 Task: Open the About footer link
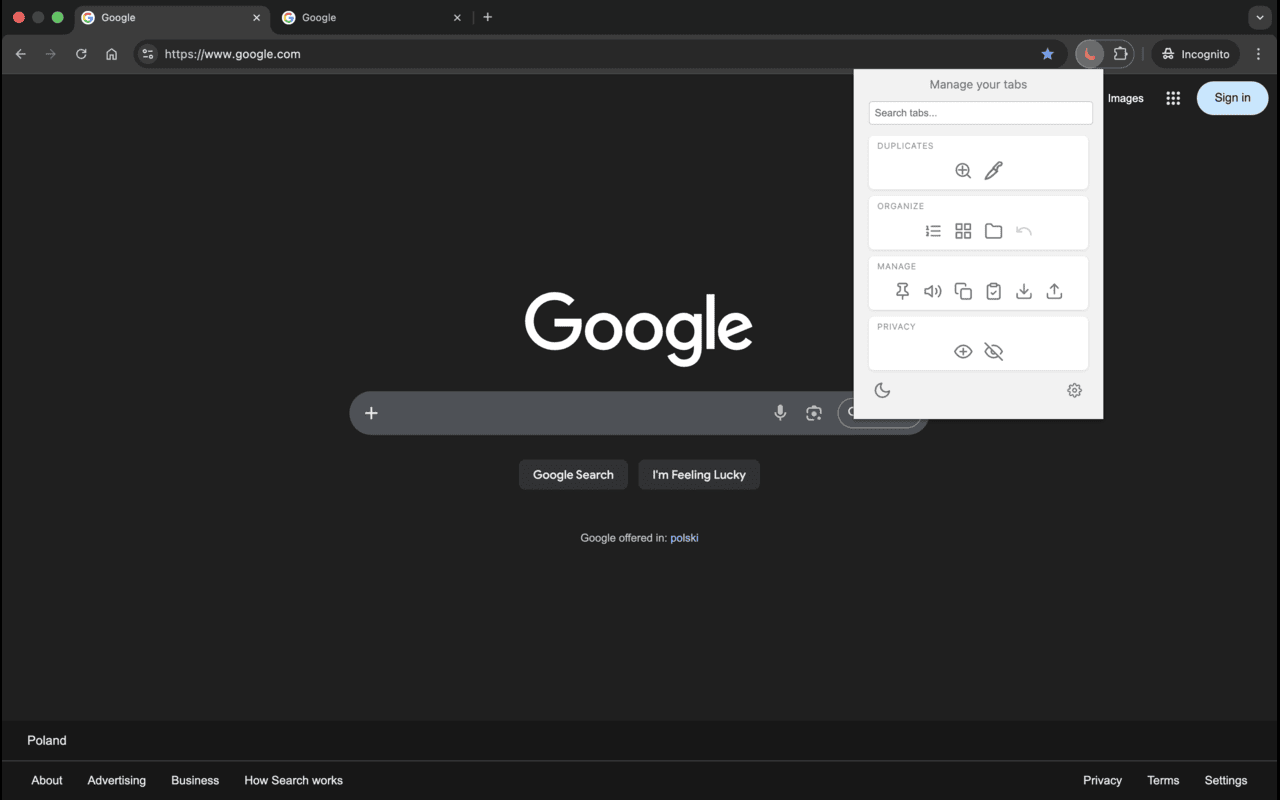pos(47,781)
